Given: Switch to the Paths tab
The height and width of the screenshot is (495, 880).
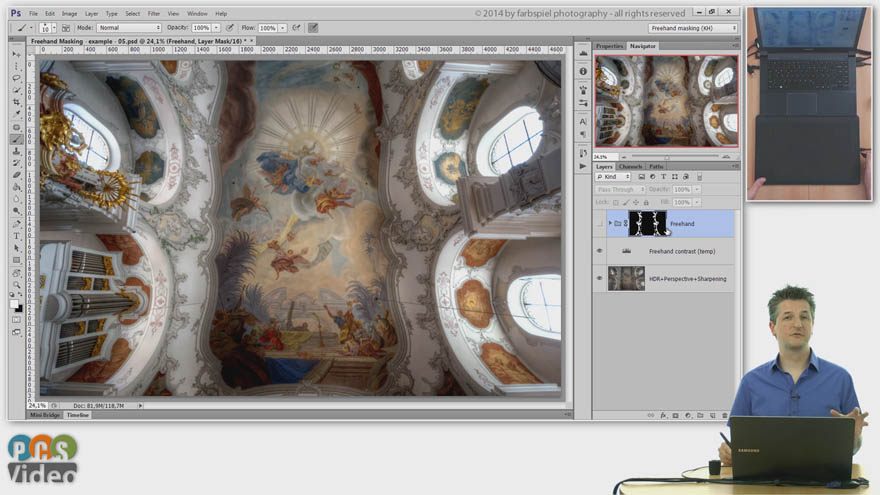Looking at the screenshot, I should click(x=656, y=167).
